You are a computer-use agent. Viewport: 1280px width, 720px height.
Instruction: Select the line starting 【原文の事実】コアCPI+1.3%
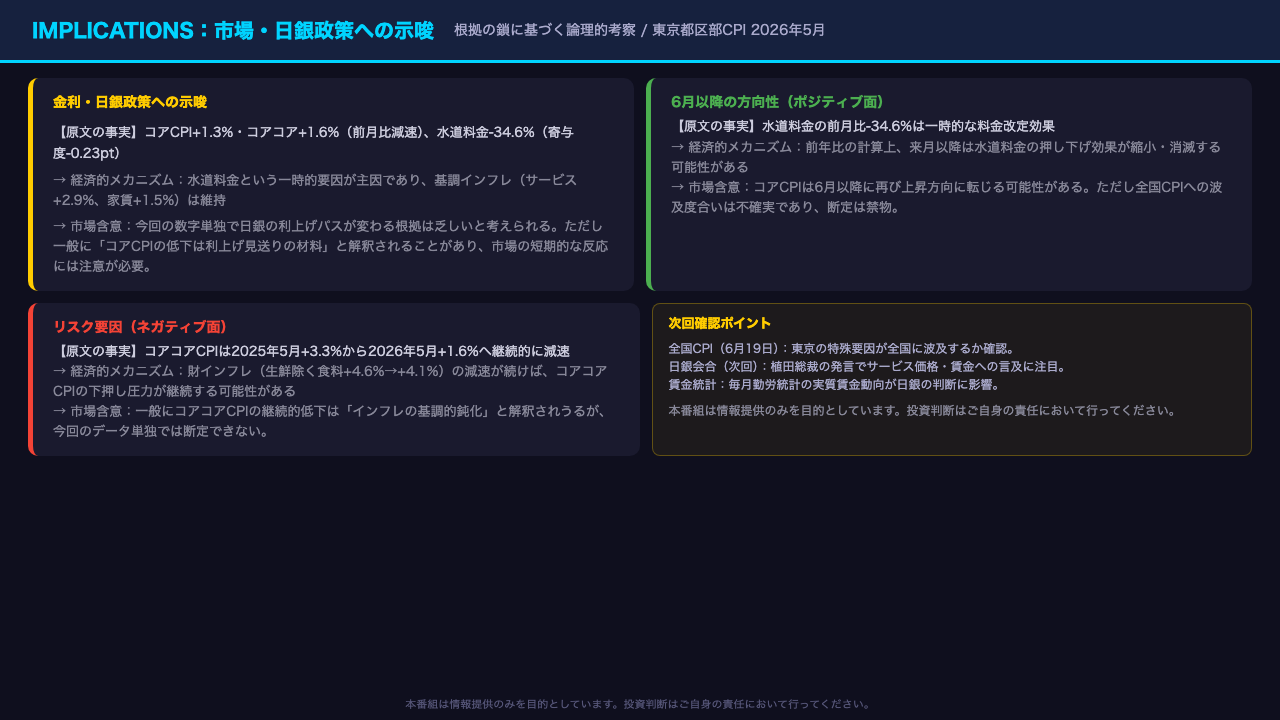[316, 142]
